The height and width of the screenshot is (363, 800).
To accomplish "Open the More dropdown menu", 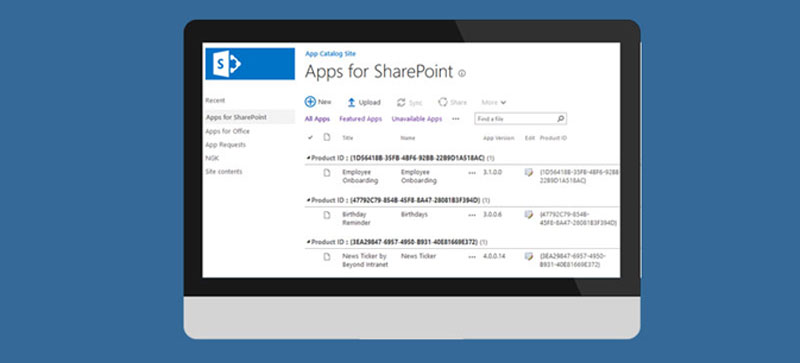I will pos(493,103).
